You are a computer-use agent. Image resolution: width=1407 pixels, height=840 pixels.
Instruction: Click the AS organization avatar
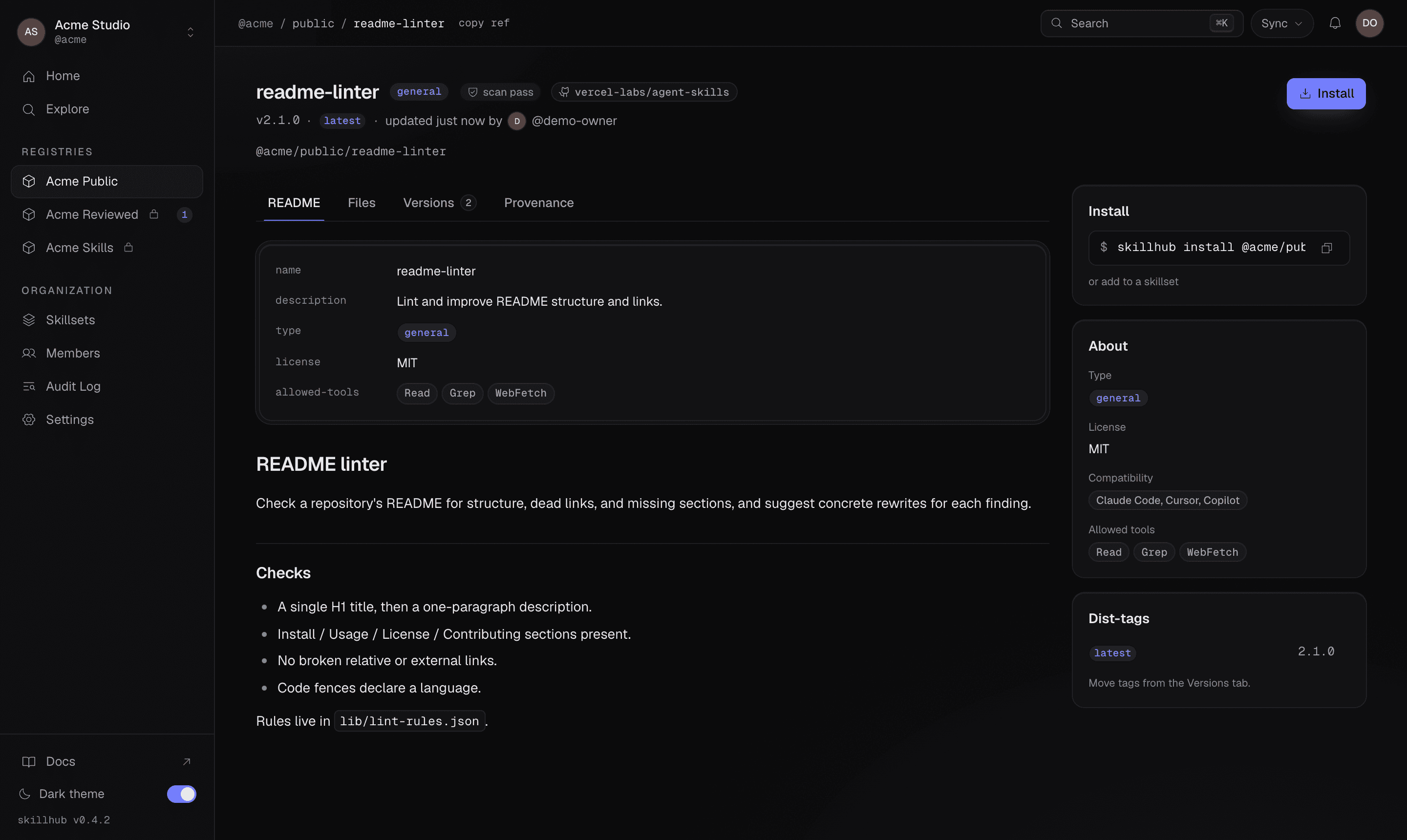31,32
